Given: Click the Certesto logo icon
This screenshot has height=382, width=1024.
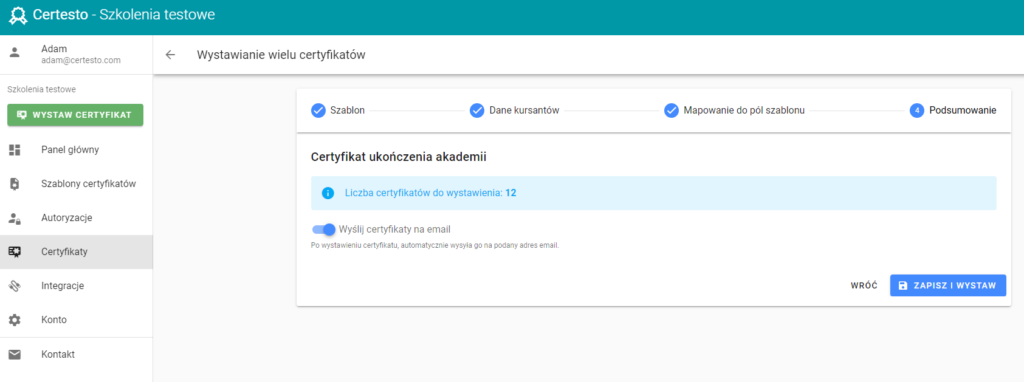Looking at the screenshot, I should tap(18, 15).
